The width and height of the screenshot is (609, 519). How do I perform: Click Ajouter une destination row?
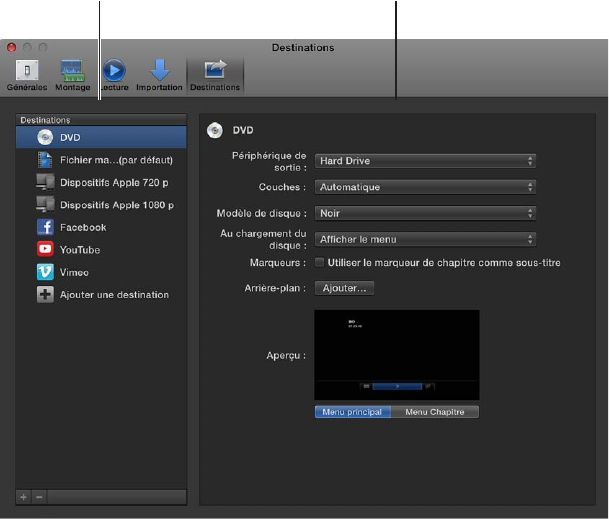tap(101, 295)
